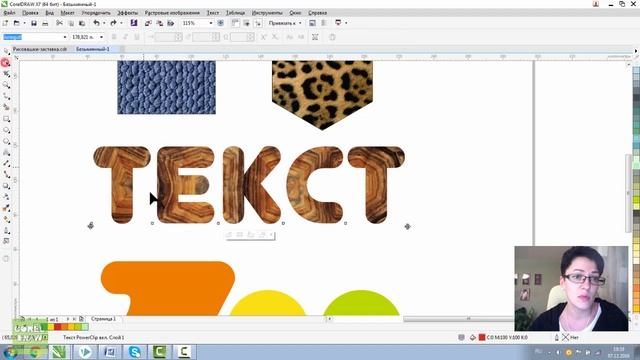Click the vertical scrollbar thumb
The image size is (640, 360).
click(x=629, y=193)
